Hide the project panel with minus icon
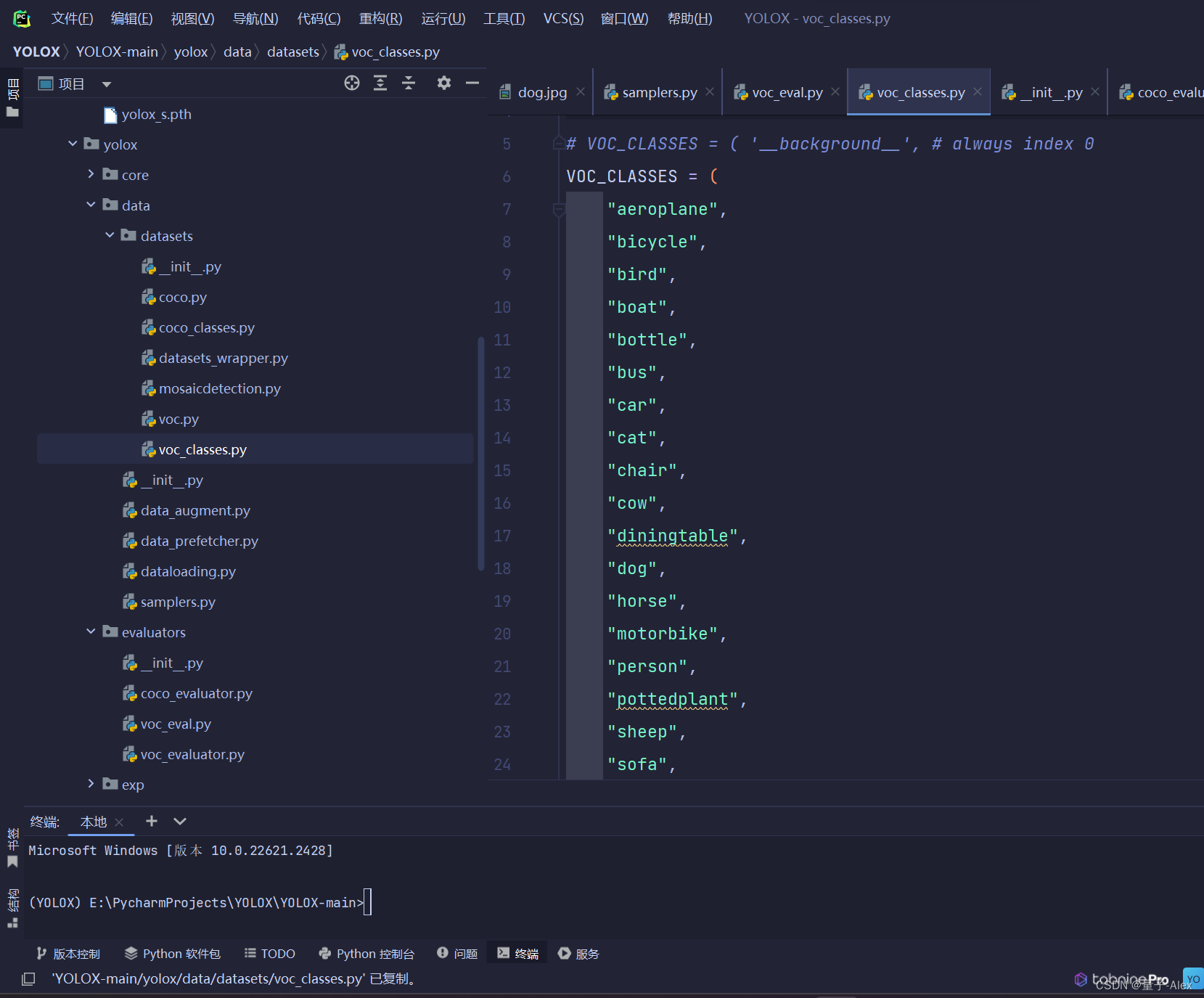 472,83
